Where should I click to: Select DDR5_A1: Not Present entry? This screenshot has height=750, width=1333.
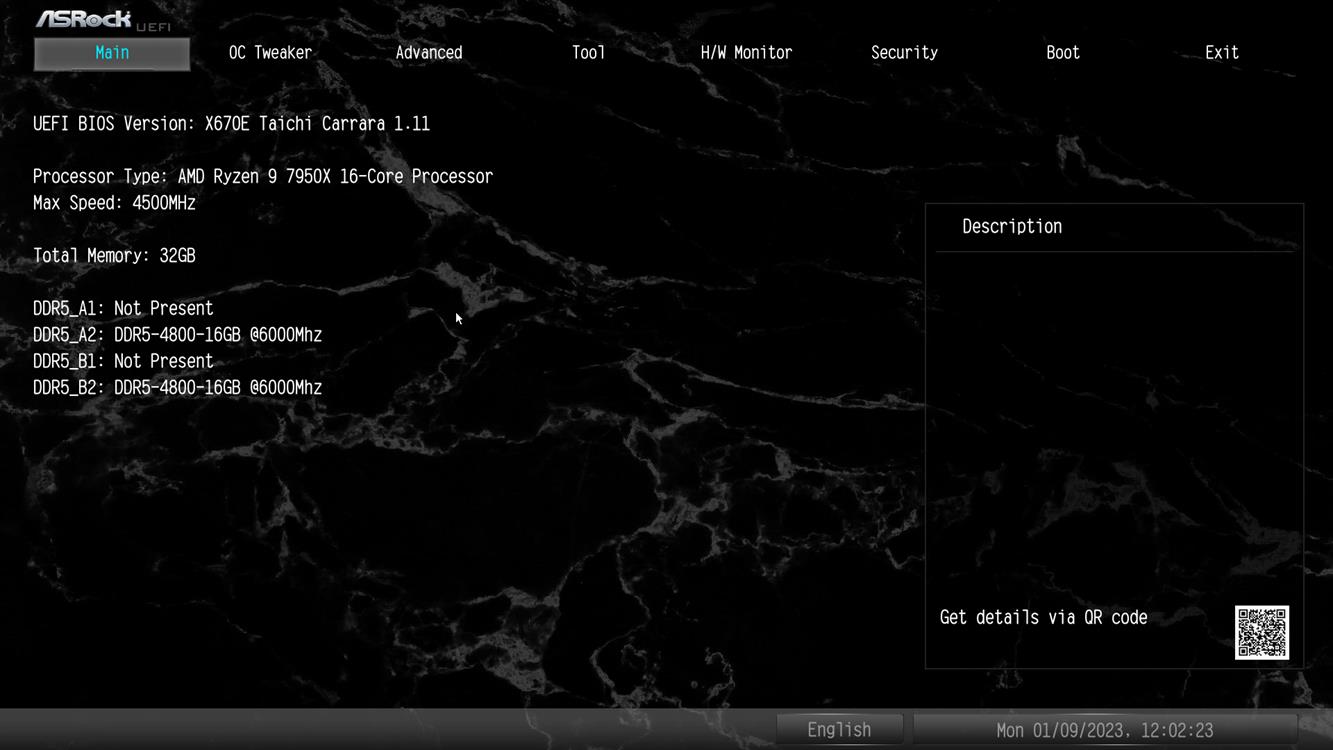coord(123,308)
